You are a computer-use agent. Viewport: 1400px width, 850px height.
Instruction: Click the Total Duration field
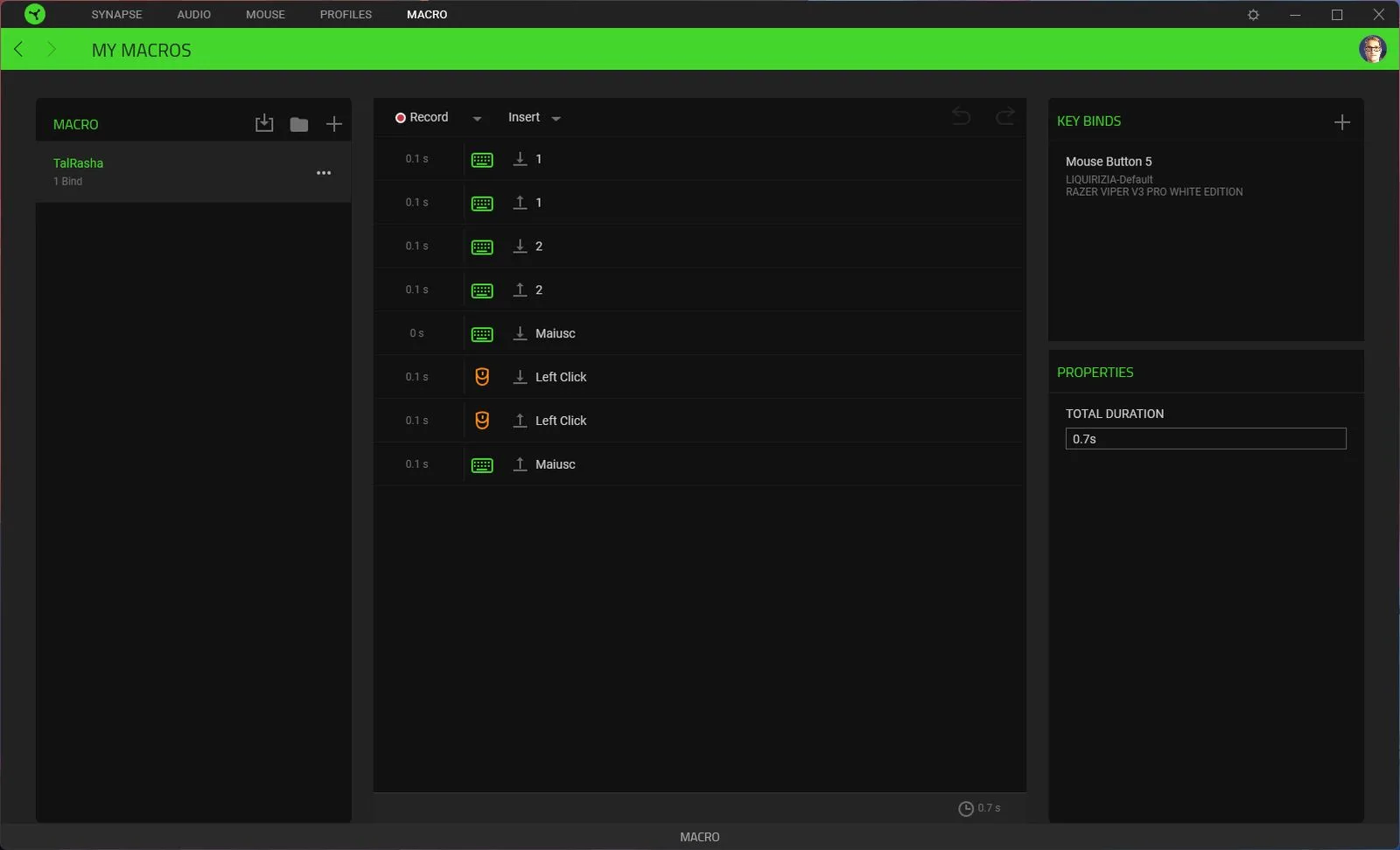coord(1206,439)
